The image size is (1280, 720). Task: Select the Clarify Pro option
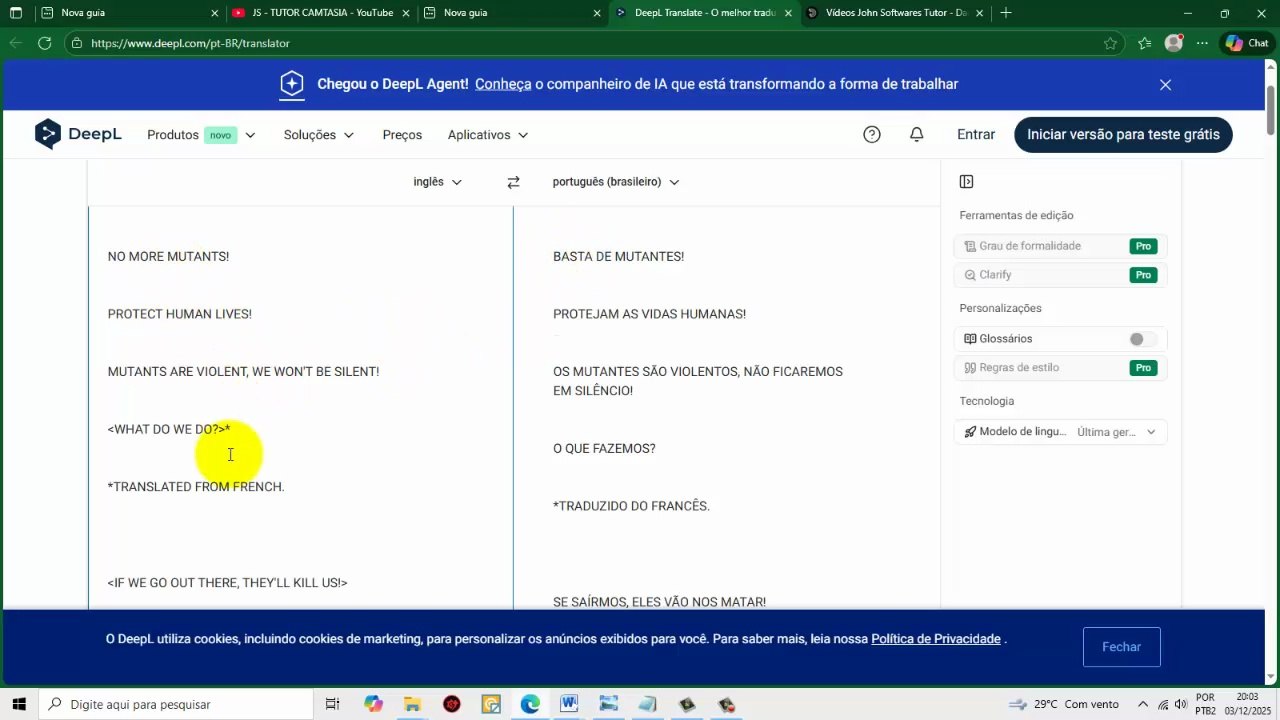(x=1060, y=275)
